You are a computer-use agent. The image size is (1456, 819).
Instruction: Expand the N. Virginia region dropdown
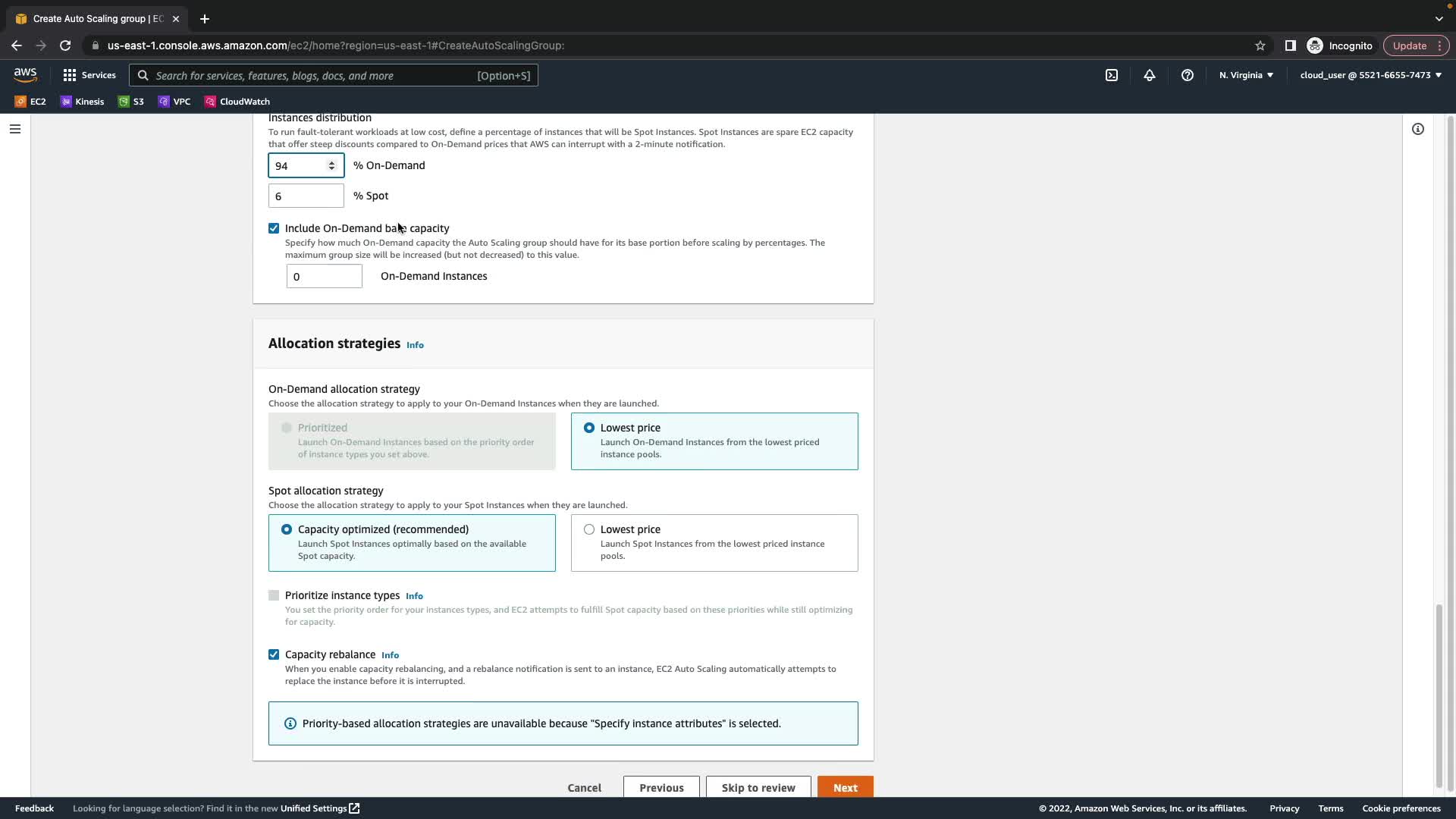[1246, 75]
